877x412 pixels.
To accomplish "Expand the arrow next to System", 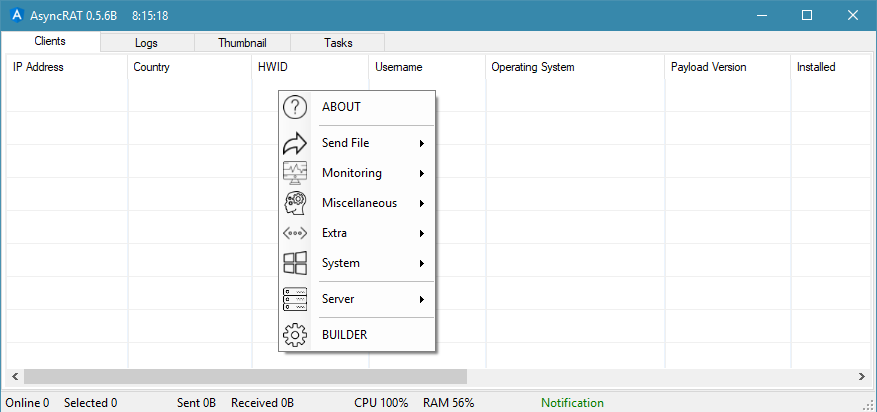I will pos(422,264).
